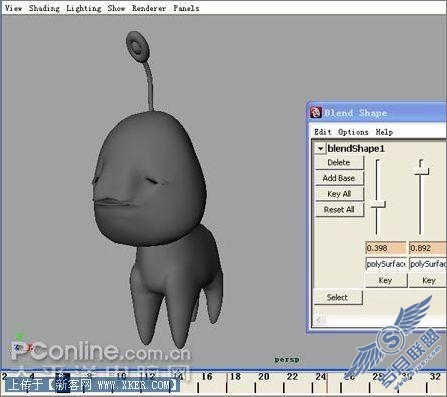This screenshot has width=447, height=397.
Task: Open Options menu in Blend Shape window
Action: pyautogui.click(x=353, y=132)
